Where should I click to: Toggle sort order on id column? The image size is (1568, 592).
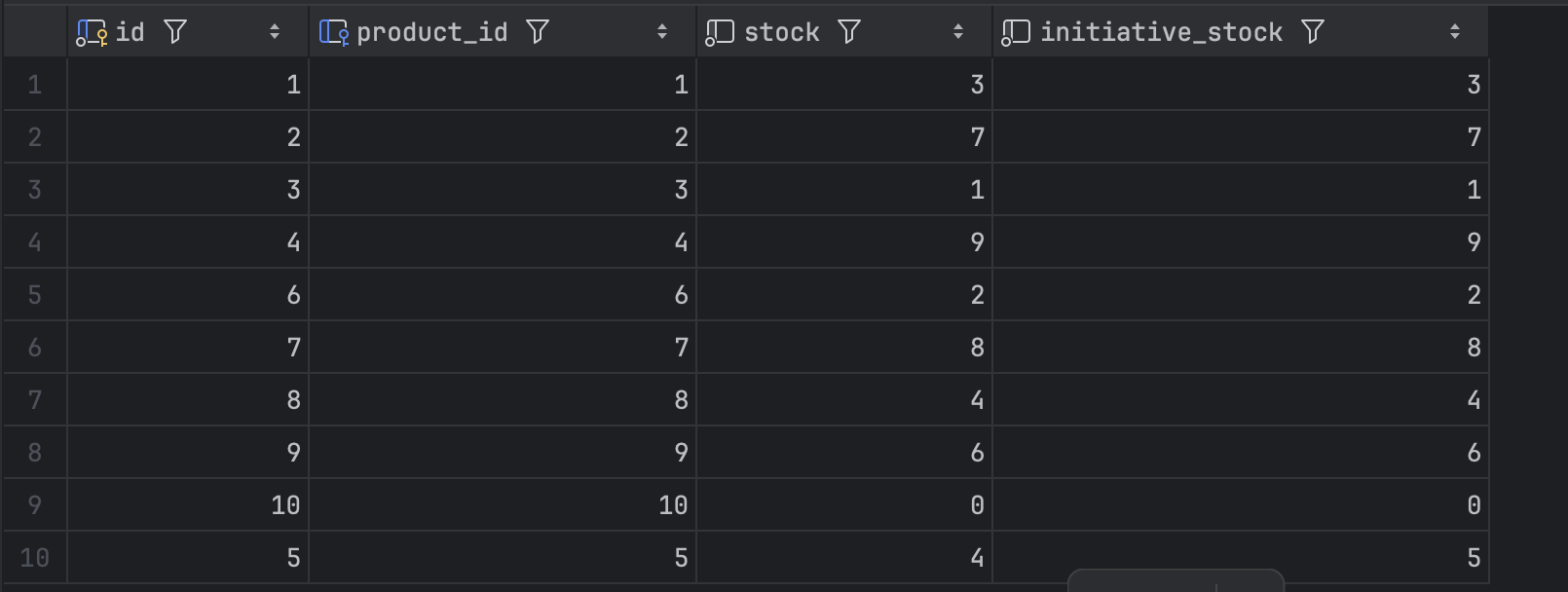coord(275,32)
